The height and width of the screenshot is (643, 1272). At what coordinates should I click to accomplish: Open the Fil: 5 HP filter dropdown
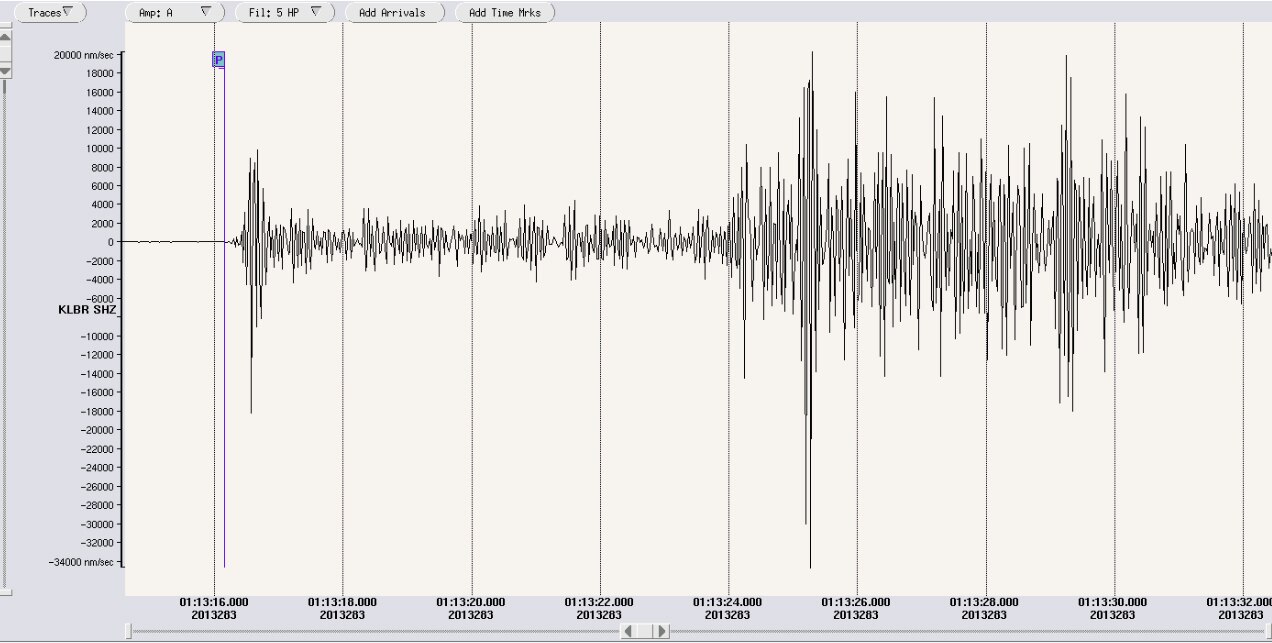[x=285, y=13]
